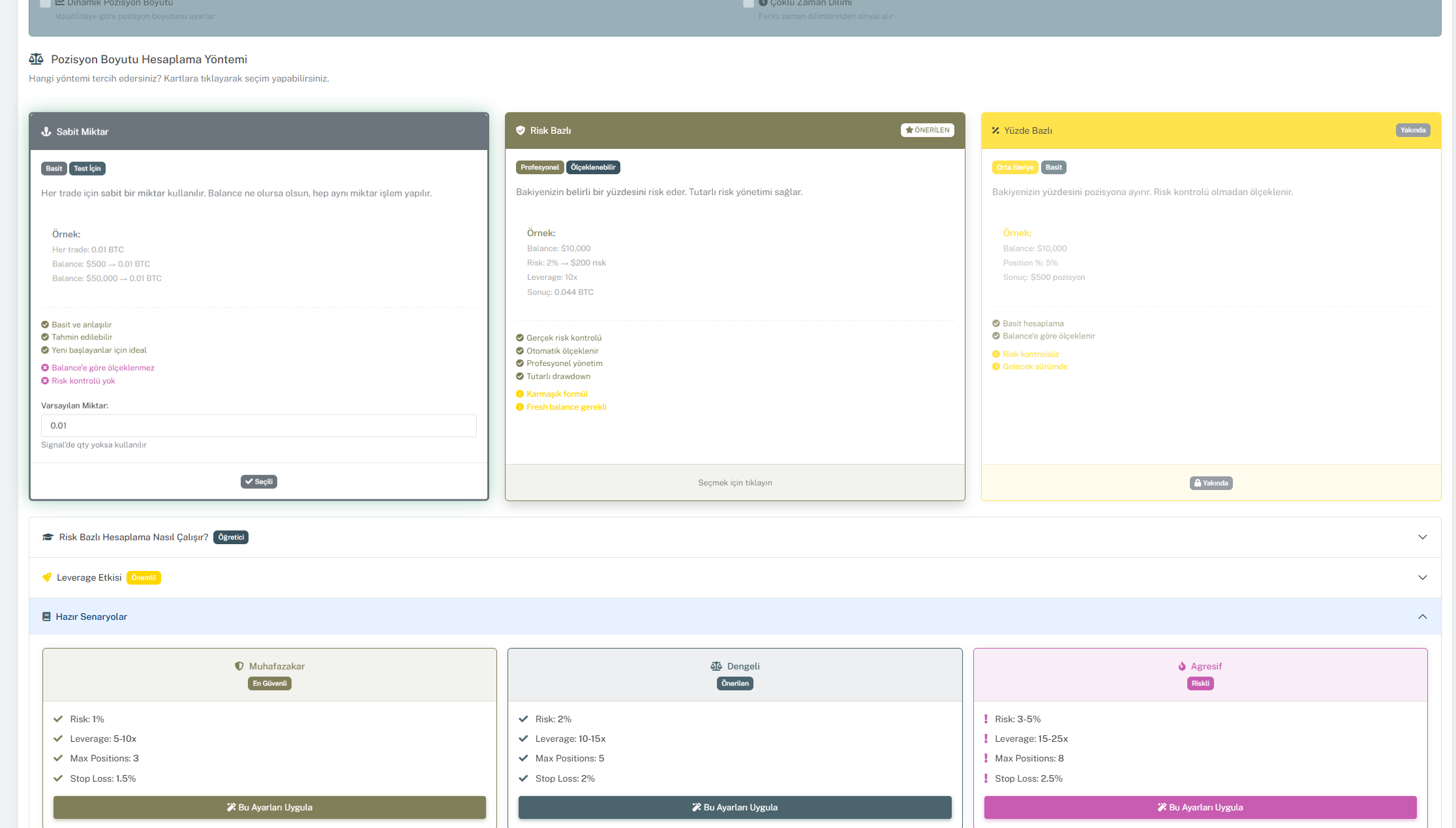Screen dimensions: 1456x828
Task: Click the book icon beside Hazır Senaryolar
Action: pyautogui.click(x=46, y=617)
